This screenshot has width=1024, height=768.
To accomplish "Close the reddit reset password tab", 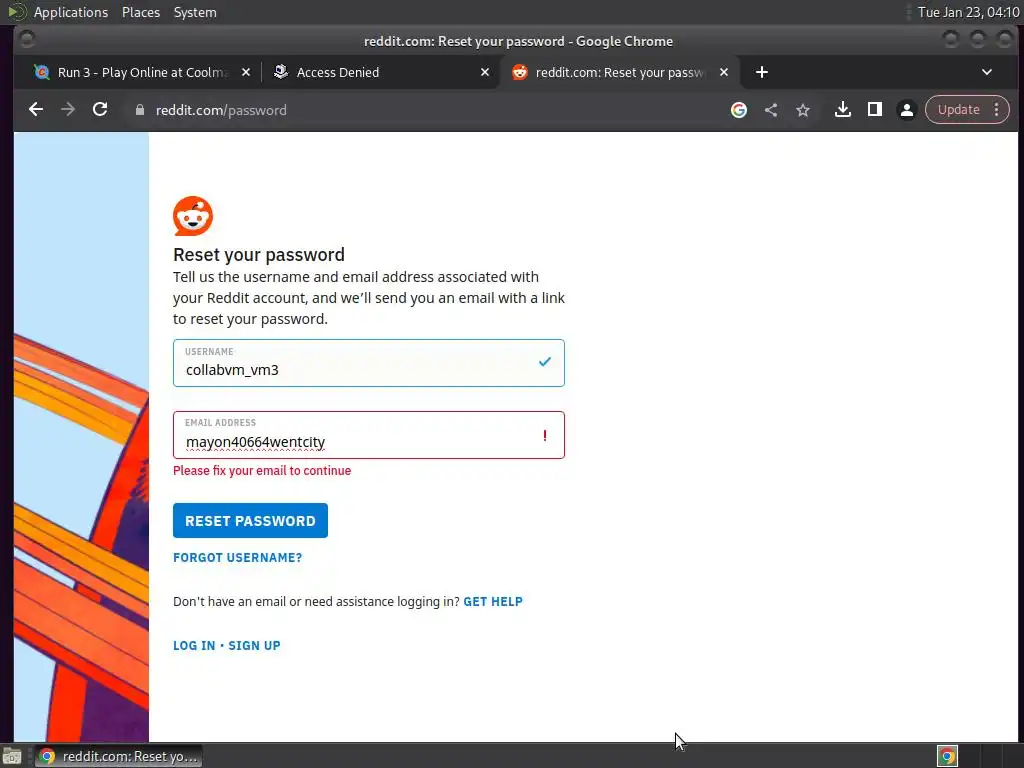I will (x=724, y=72).
